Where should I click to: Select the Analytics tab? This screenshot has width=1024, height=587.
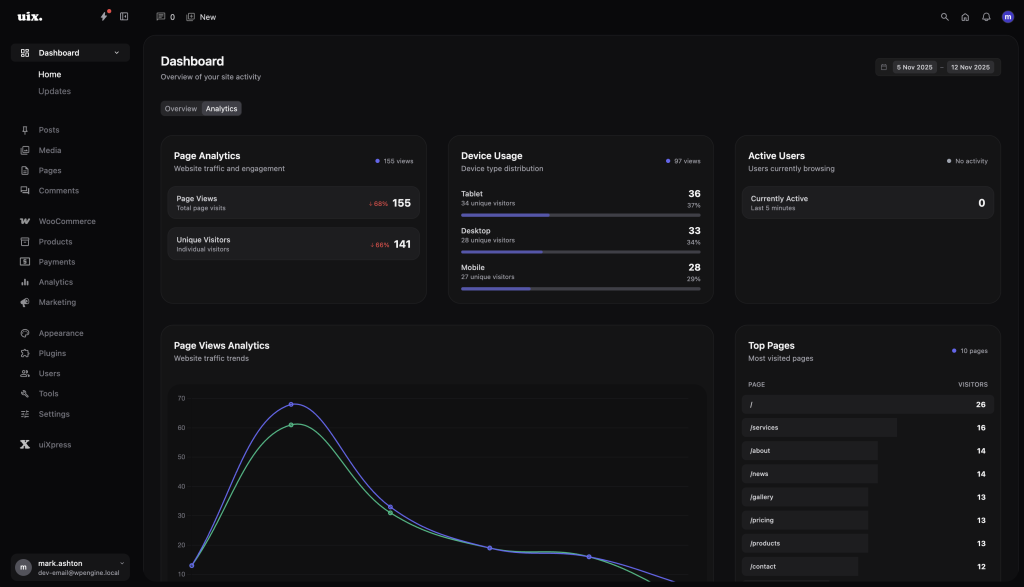point(221,109)
